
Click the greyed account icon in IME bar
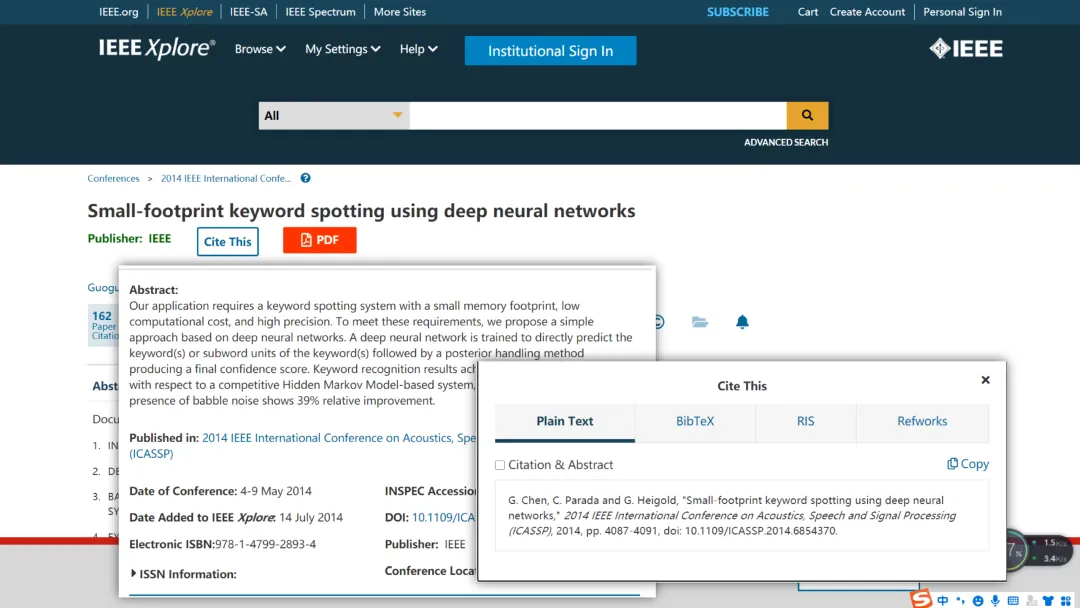tap(1031, 600)
